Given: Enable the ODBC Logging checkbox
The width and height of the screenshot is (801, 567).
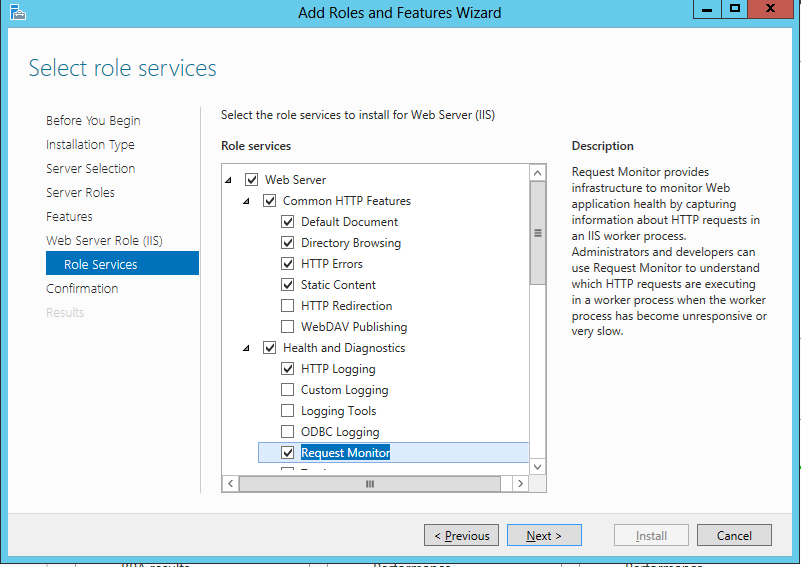Looking at the screenshot, I should 288,432.
